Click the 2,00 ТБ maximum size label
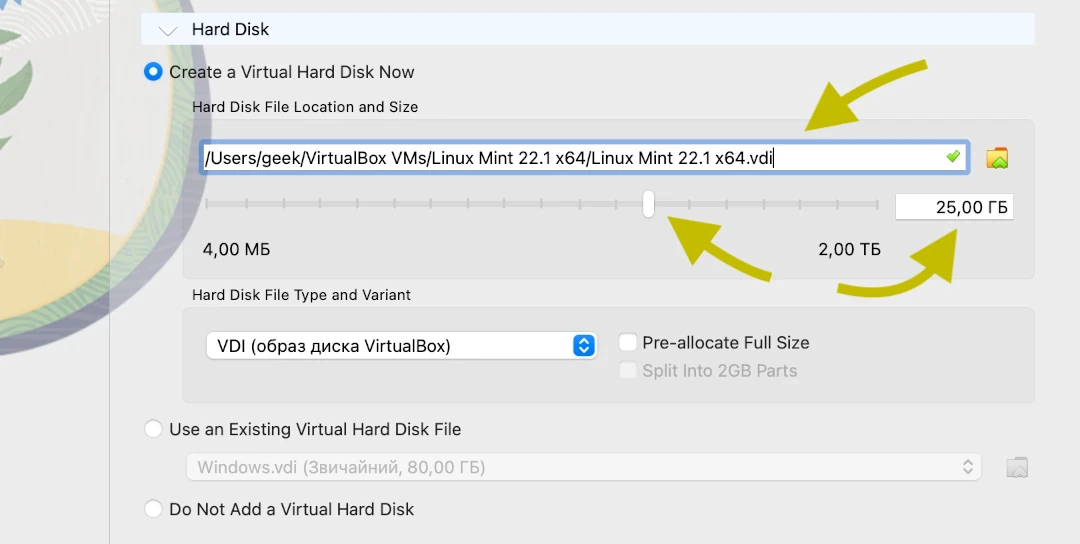 (849, 249)
